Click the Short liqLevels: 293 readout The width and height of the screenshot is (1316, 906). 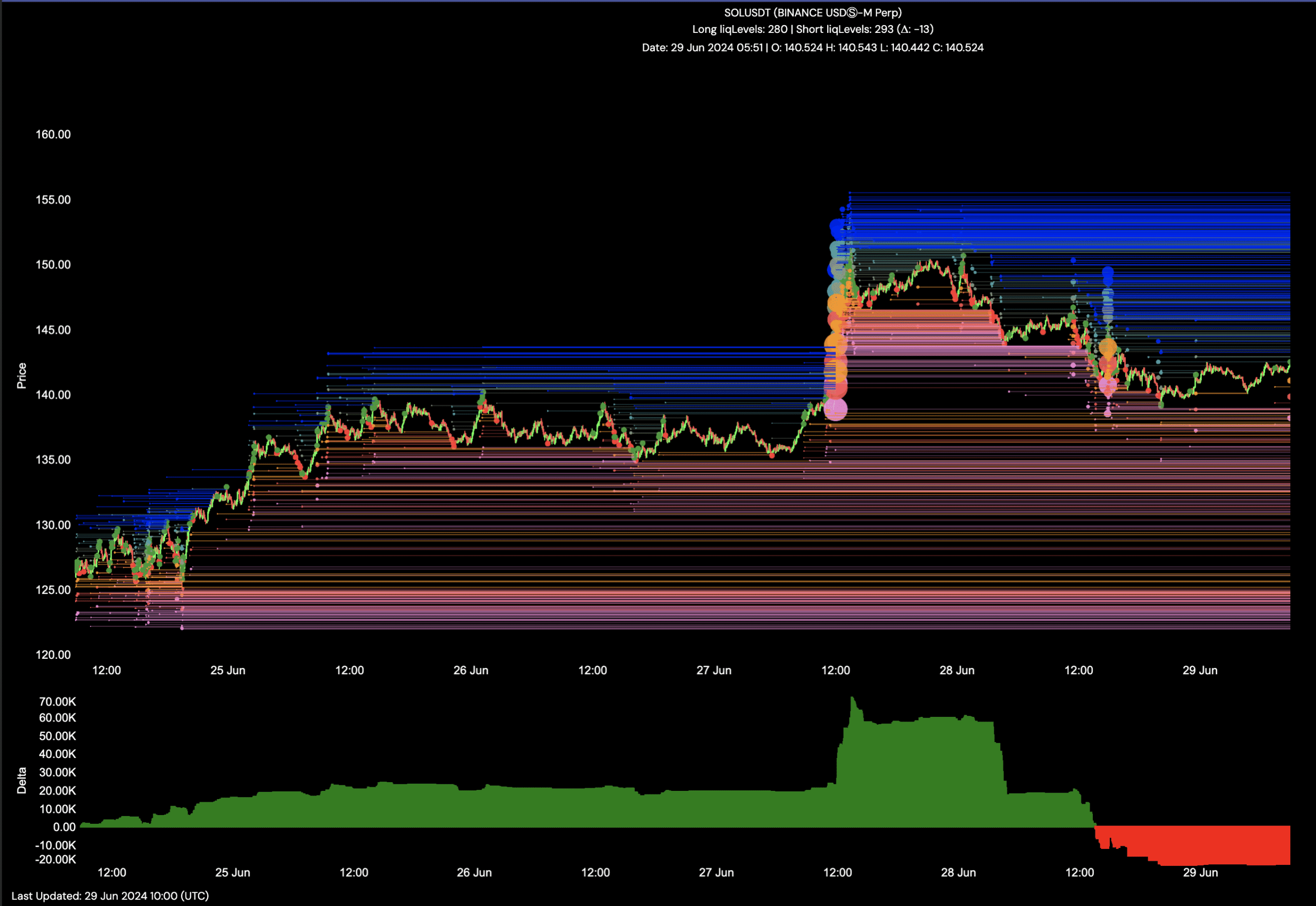point(844,29)
